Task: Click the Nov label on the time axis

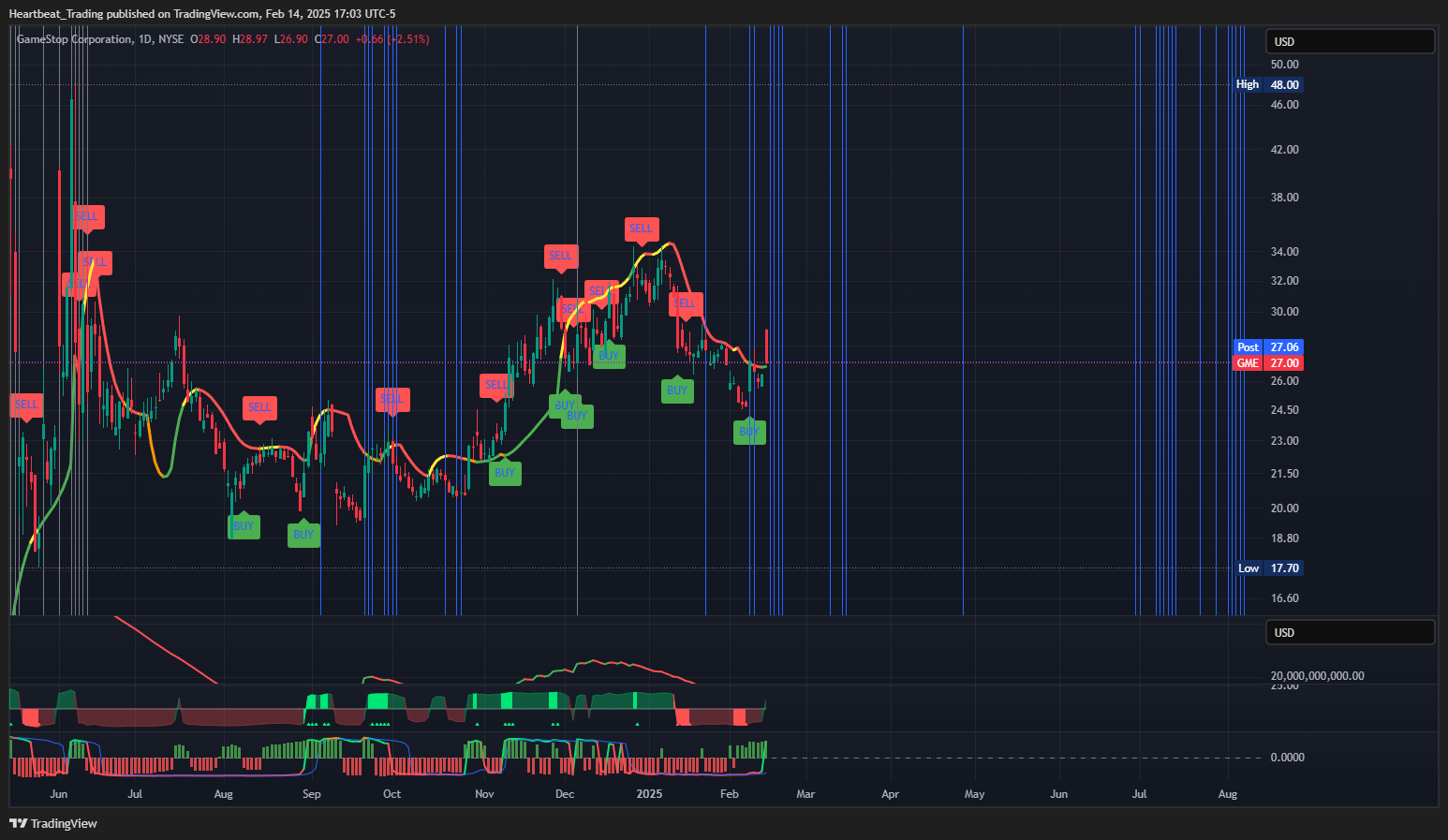Action: point(484,794)
